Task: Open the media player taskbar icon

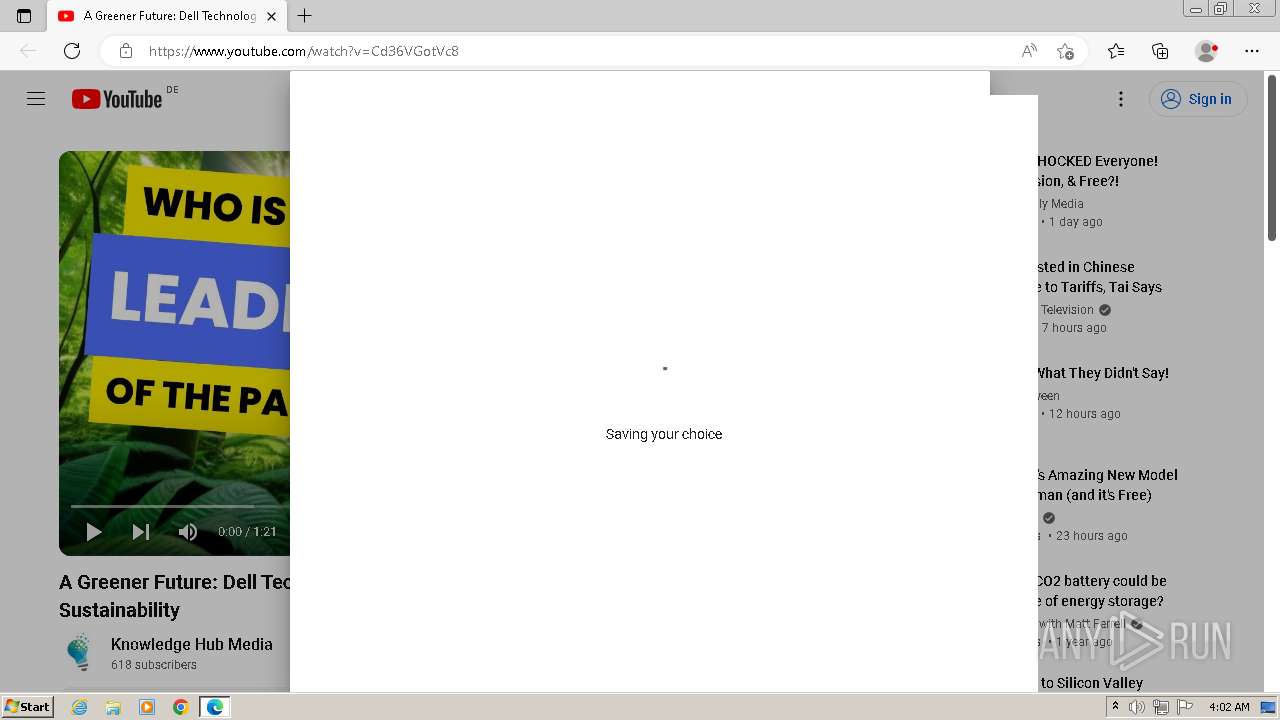Action: point(147,707)
